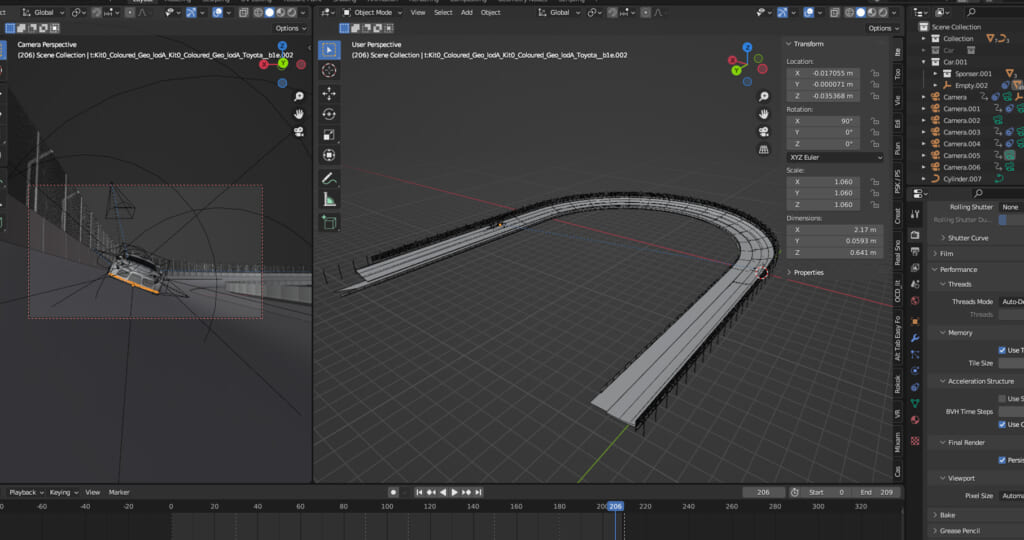Click the Options button in right viewport
The height and width of the screenshot is (540, 1024).
tap(878, 28)
